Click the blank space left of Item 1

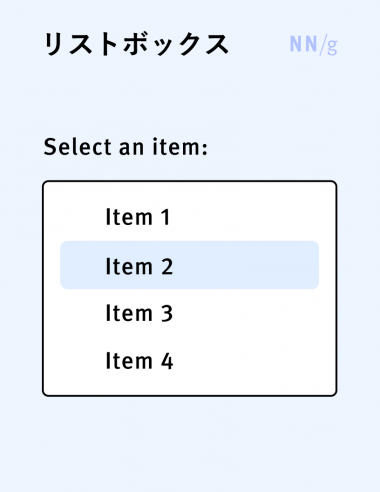tap(83, 217)
